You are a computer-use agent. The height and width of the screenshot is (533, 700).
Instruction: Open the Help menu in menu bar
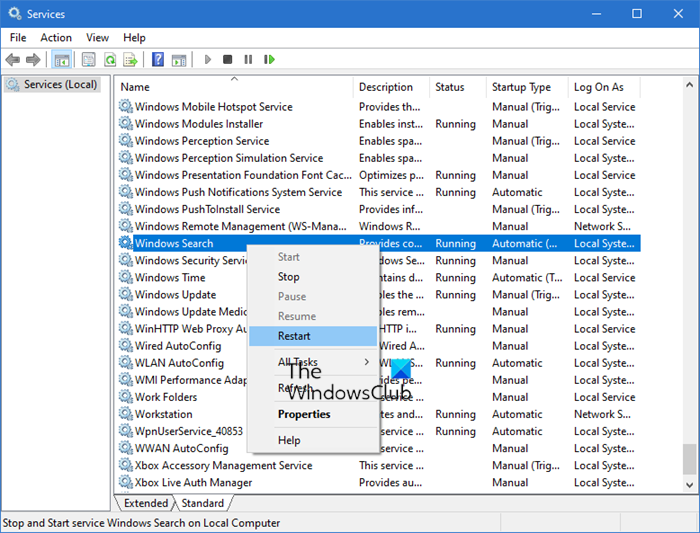click(134, 37)
